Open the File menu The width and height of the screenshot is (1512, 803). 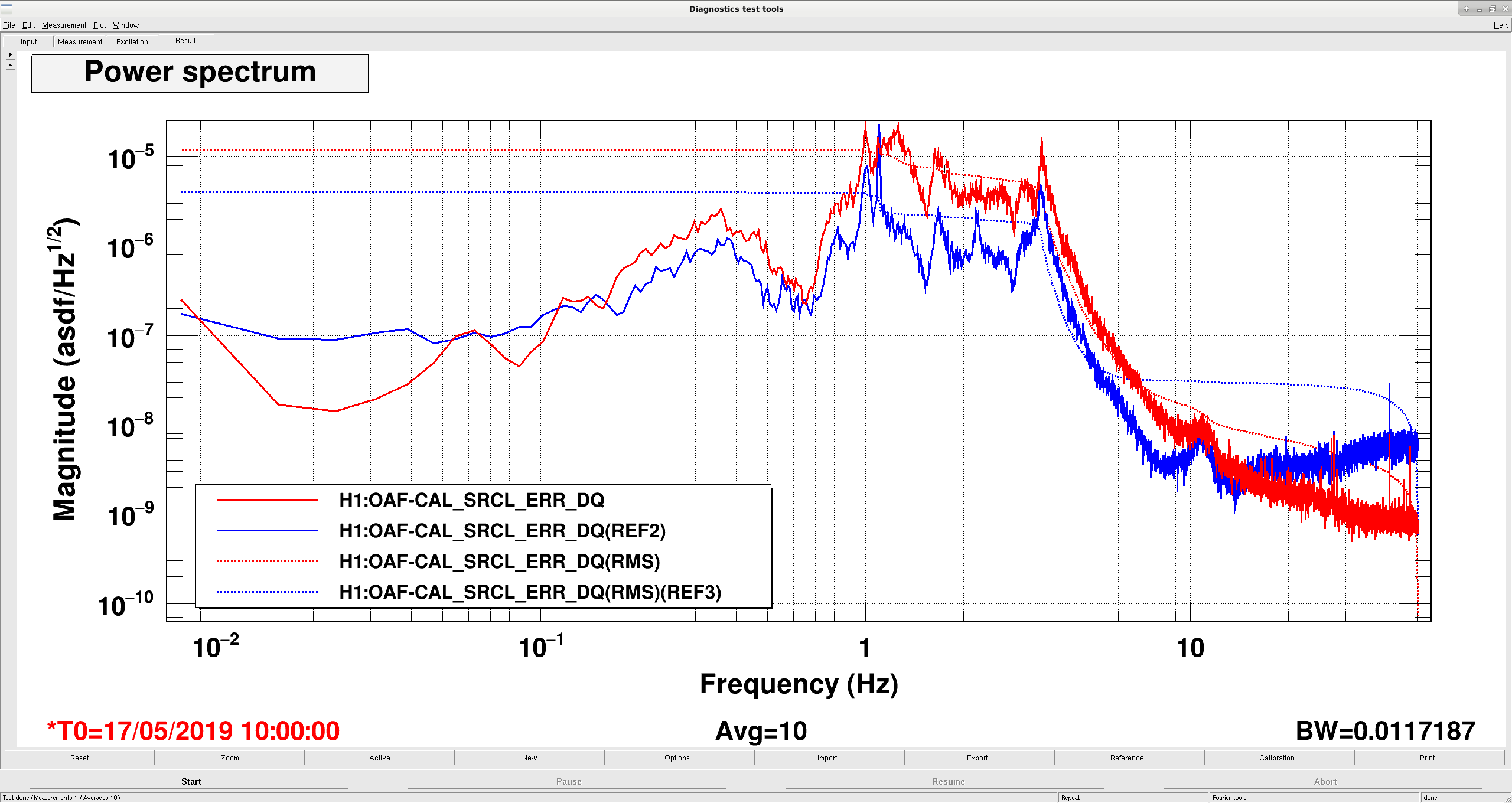click(9, 25)
